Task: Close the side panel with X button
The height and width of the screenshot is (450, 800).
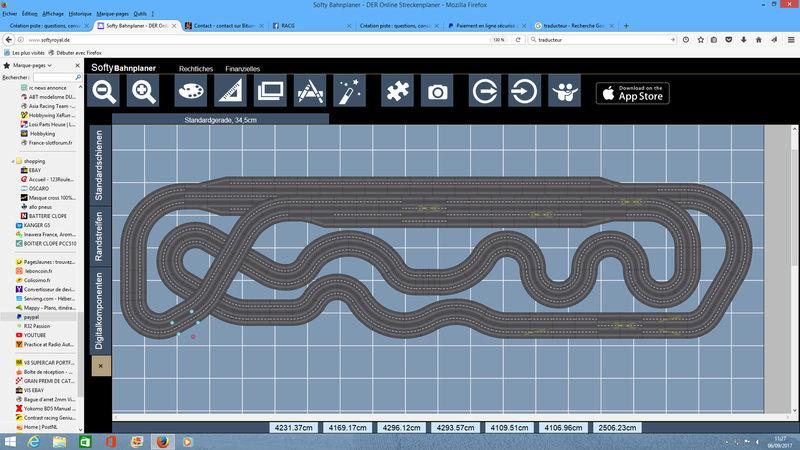Action: click(100, 366)
